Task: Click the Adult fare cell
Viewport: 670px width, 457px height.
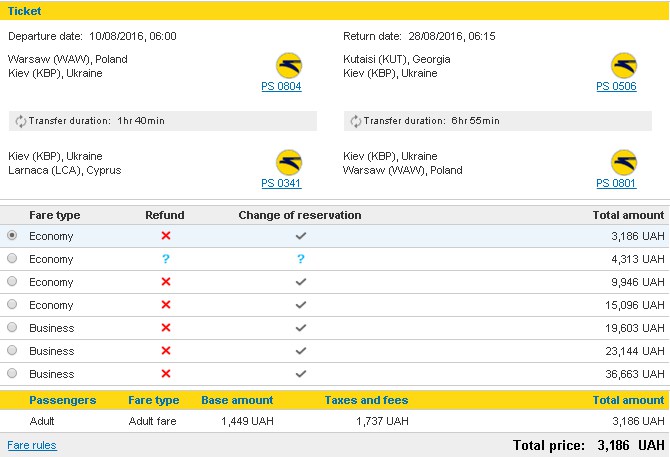Action: click(153, 422)
